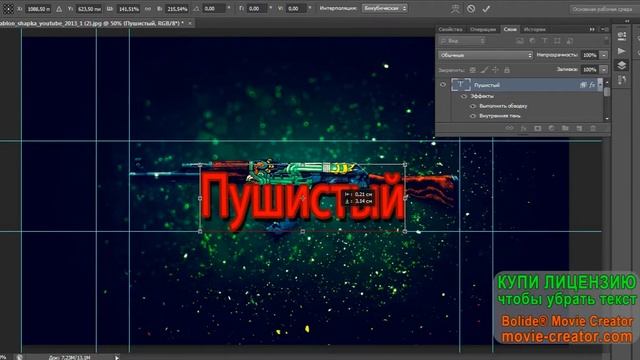
Task: Open the interpolation method dropdown
Action: click(384, 8)
